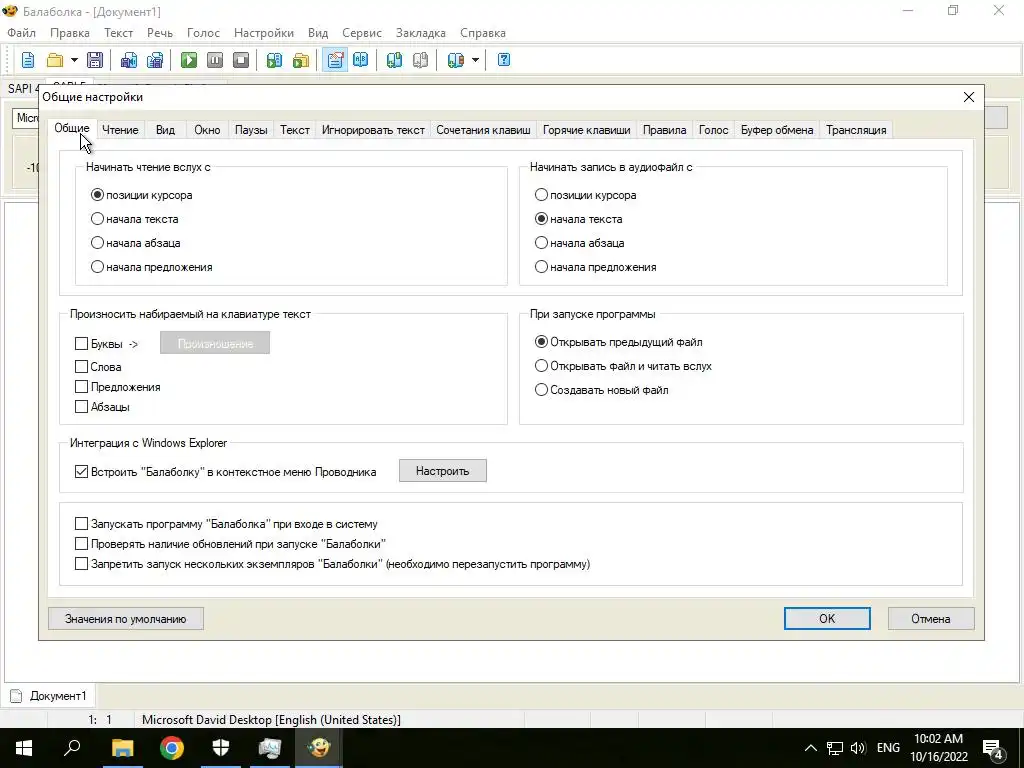The width and height of the screenshot is (1024, 768).
Task: Click the Save floppy disk icon
Action: tap(95, 60)
